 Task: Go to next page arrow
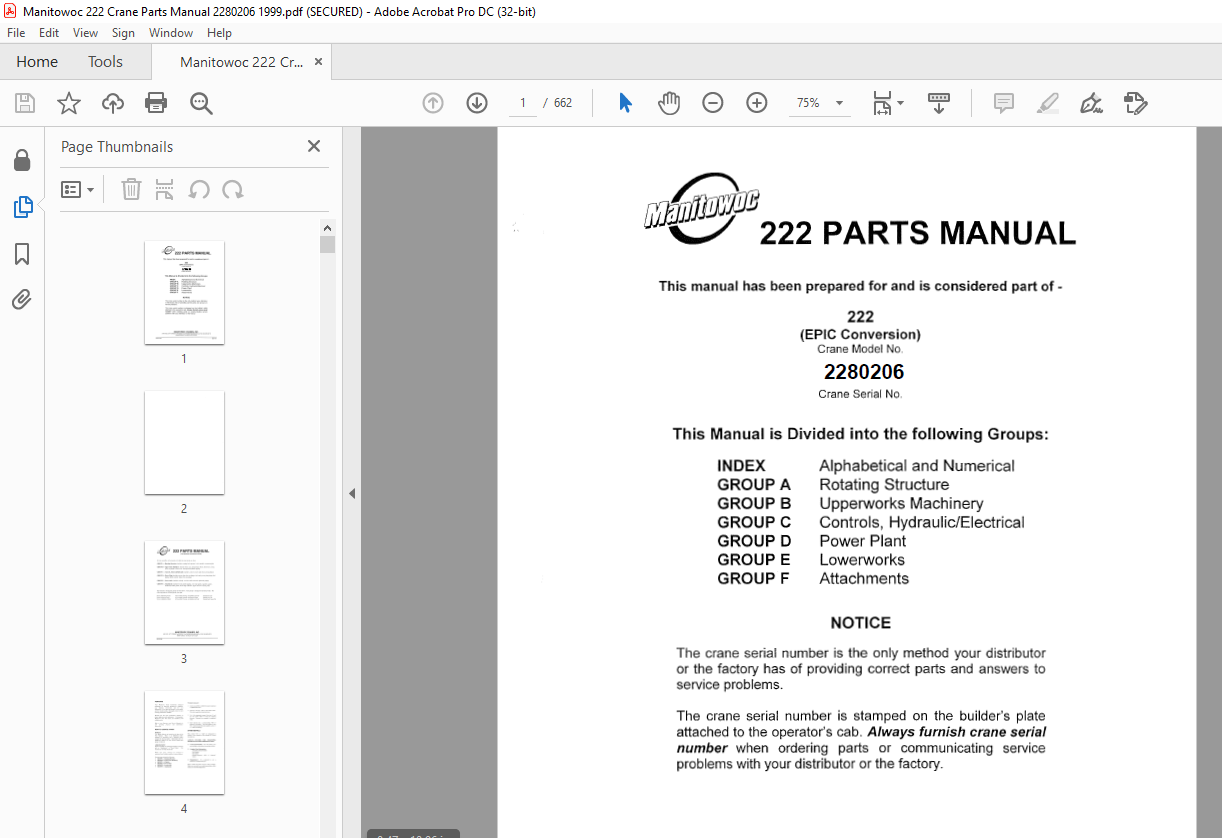click(477, 103)
